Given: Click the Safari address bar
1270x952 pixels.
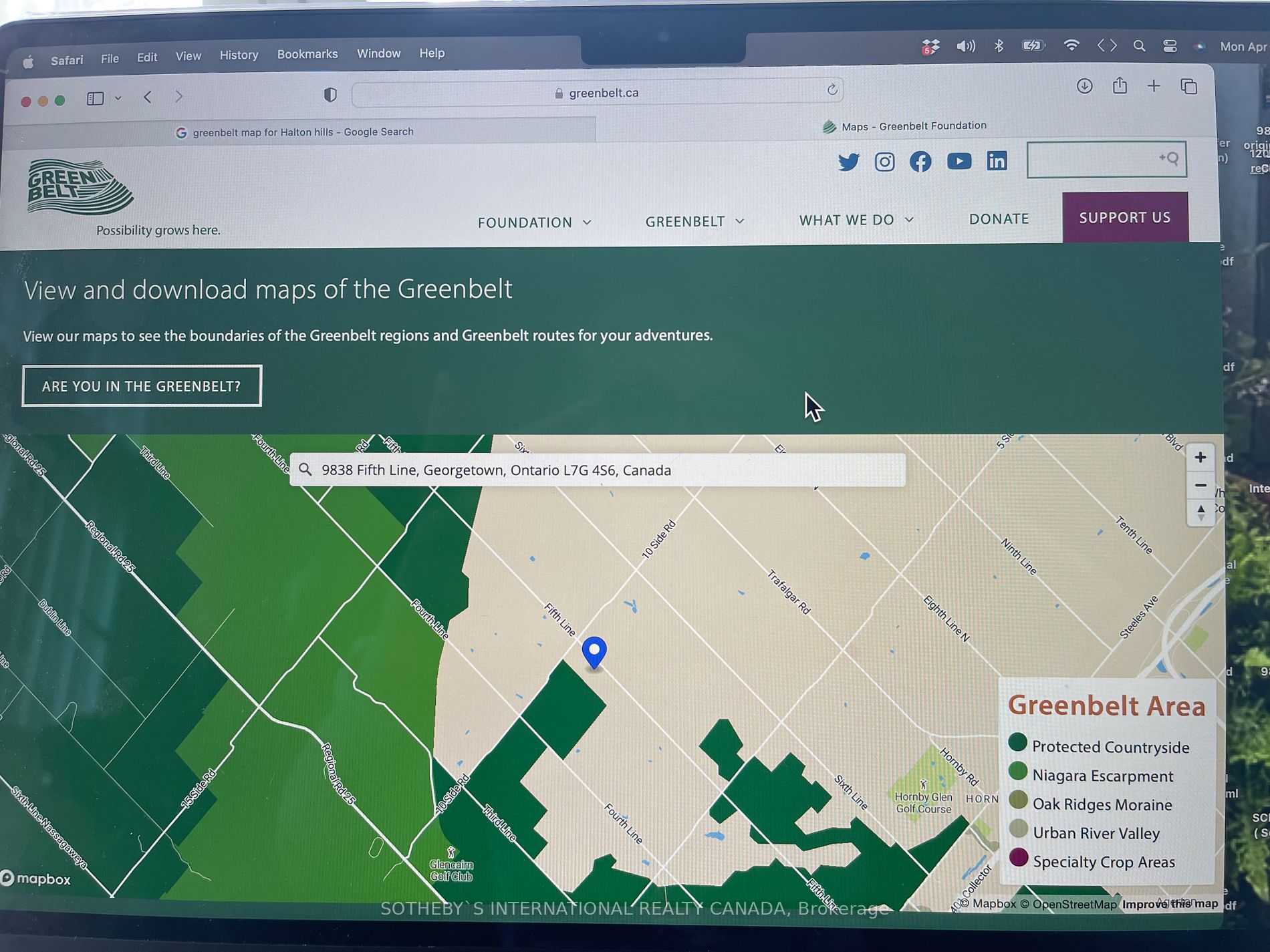Looking at the screenshot, I should (x=597, y=93).
